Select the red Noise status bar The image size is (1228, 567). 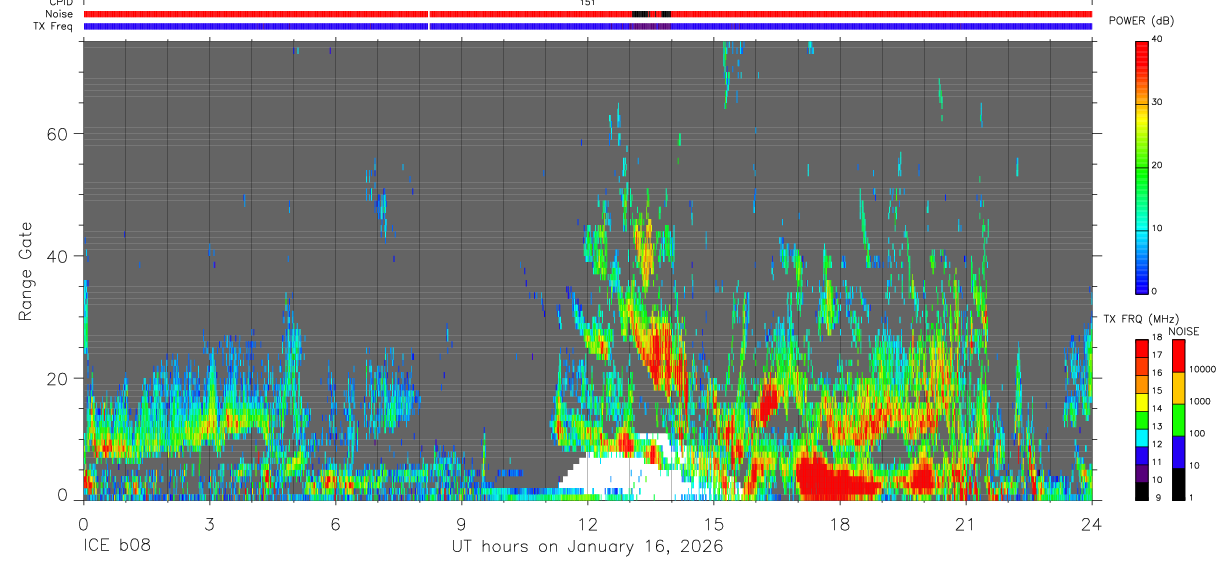tap(587, 14)
